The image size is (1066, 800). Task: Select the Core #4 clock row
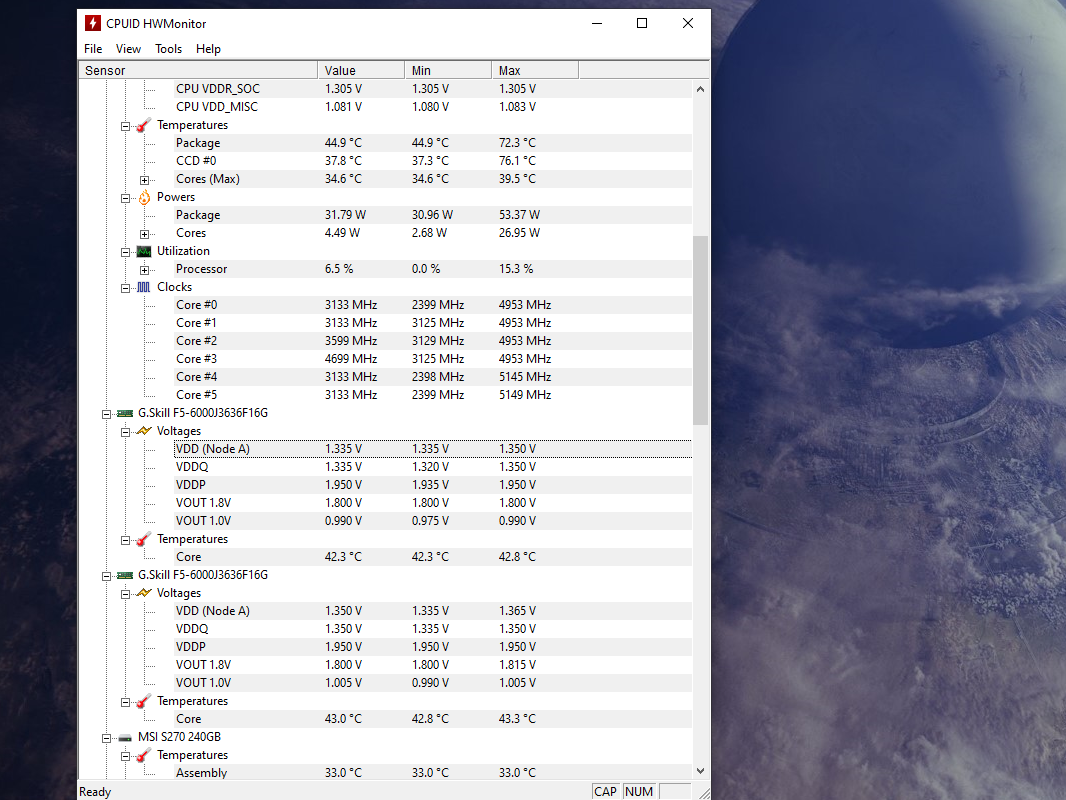click(433, 377)
